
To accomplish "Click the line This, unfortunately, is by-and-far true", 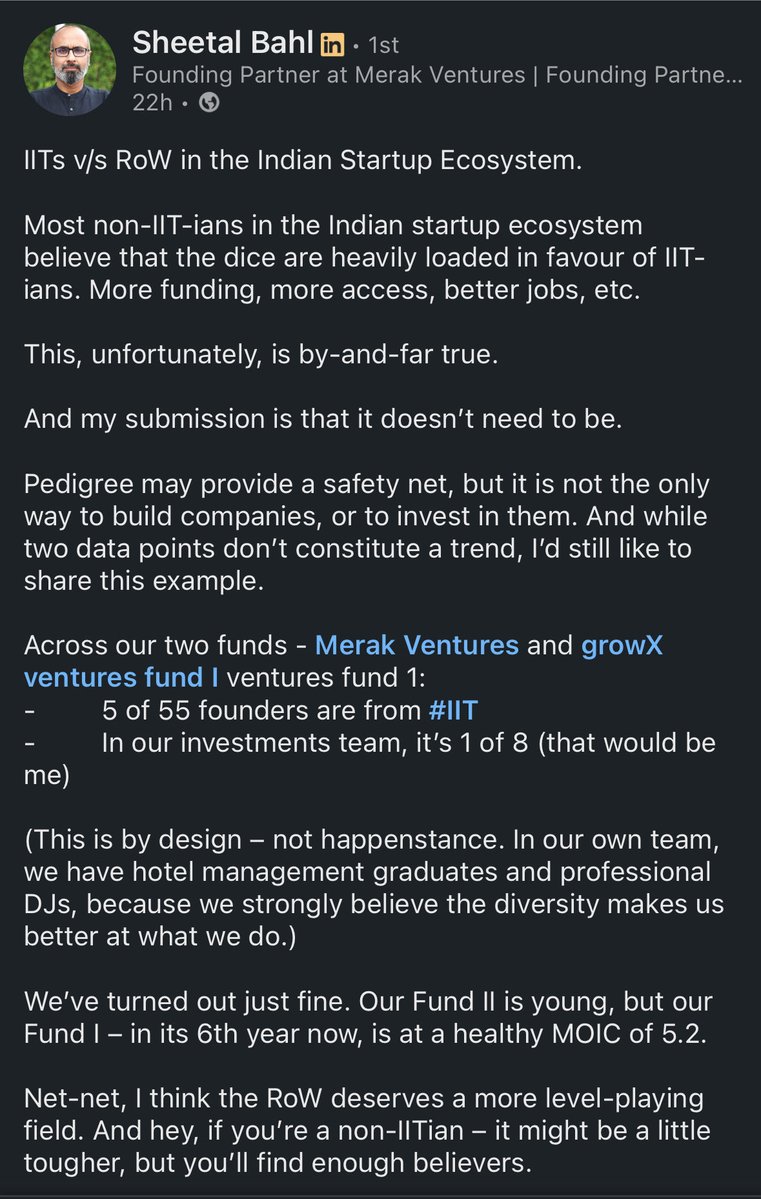I will 260,354.
